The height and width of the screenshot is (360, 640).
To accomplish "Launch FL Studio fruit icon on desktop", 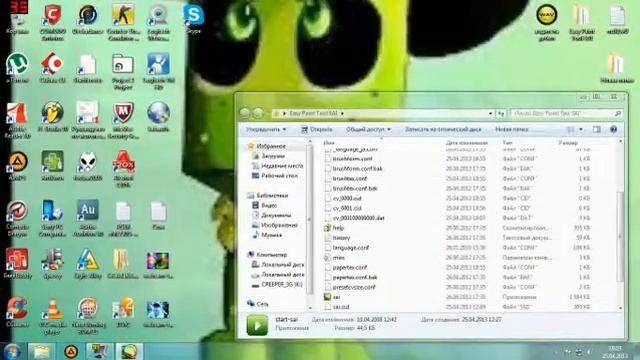I will (x=53, y=116).
